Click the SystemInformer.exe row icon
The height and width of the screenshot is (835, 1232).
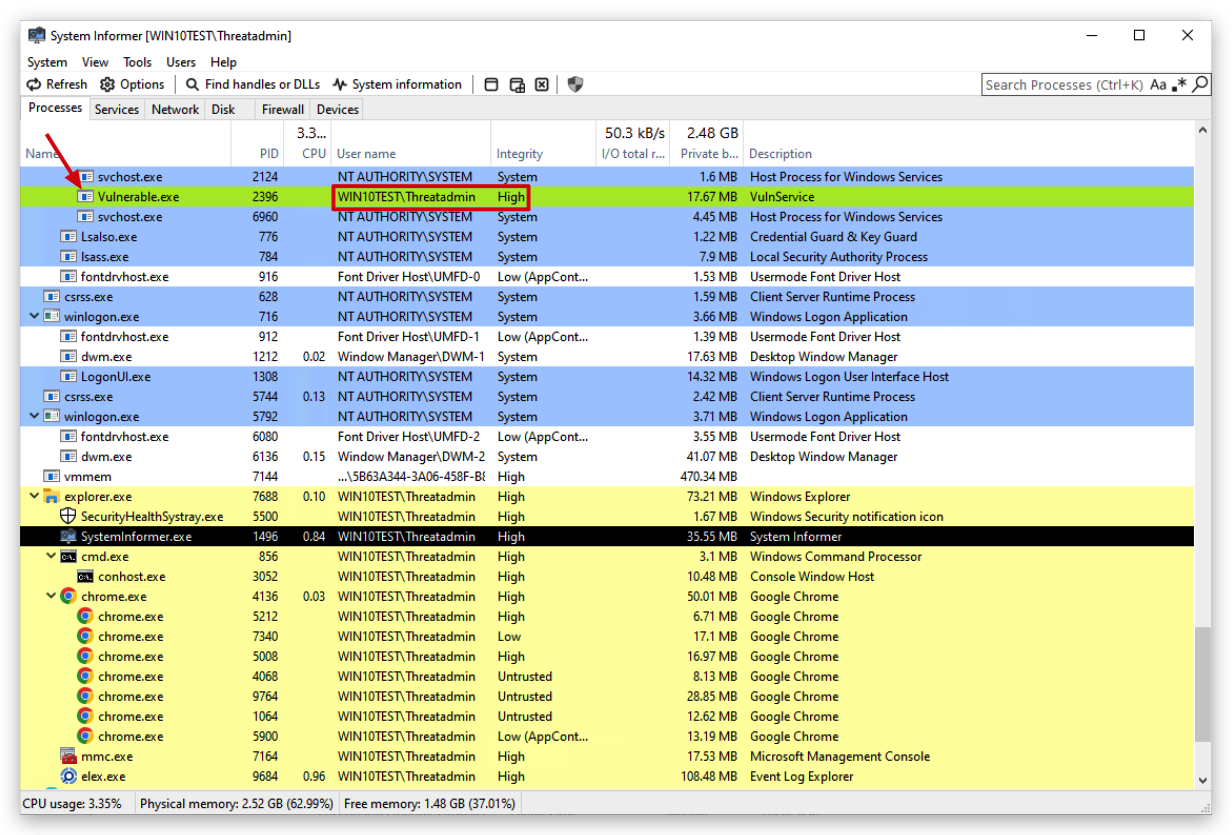pyautogui.click(x=68, y=537)
